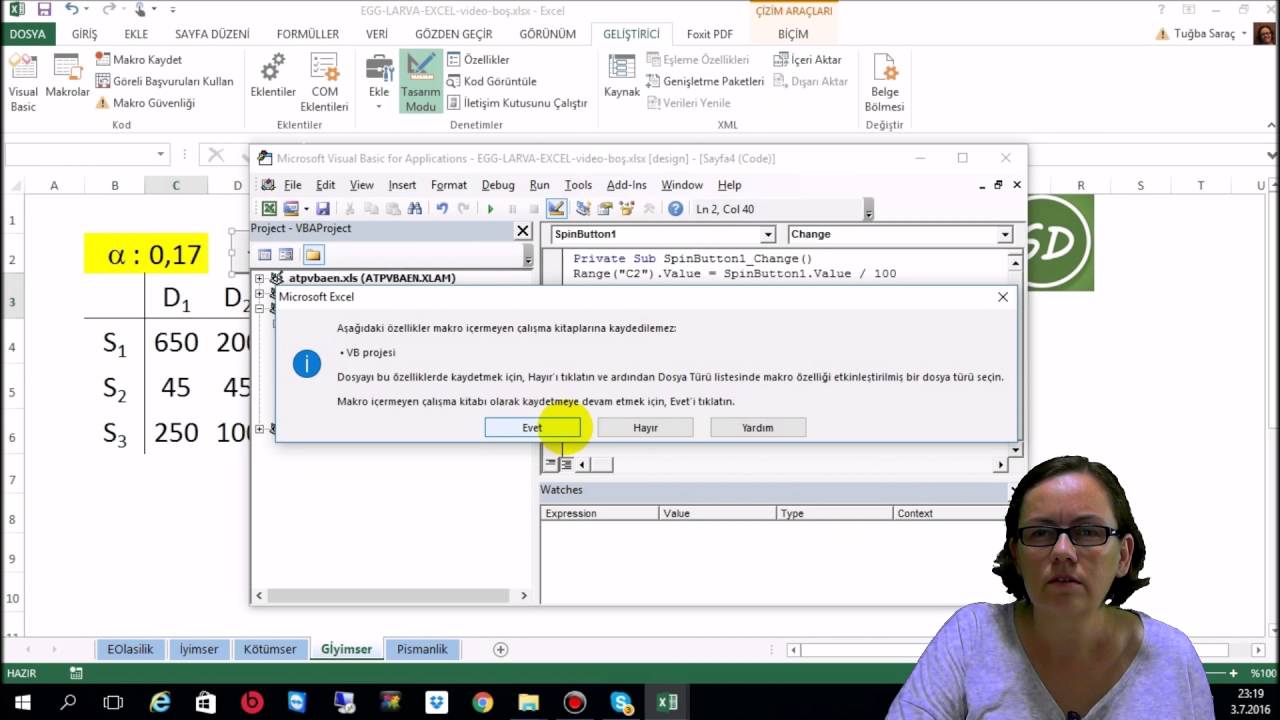Open Insert UserForm dropdown arrow

tap(304, 209)
